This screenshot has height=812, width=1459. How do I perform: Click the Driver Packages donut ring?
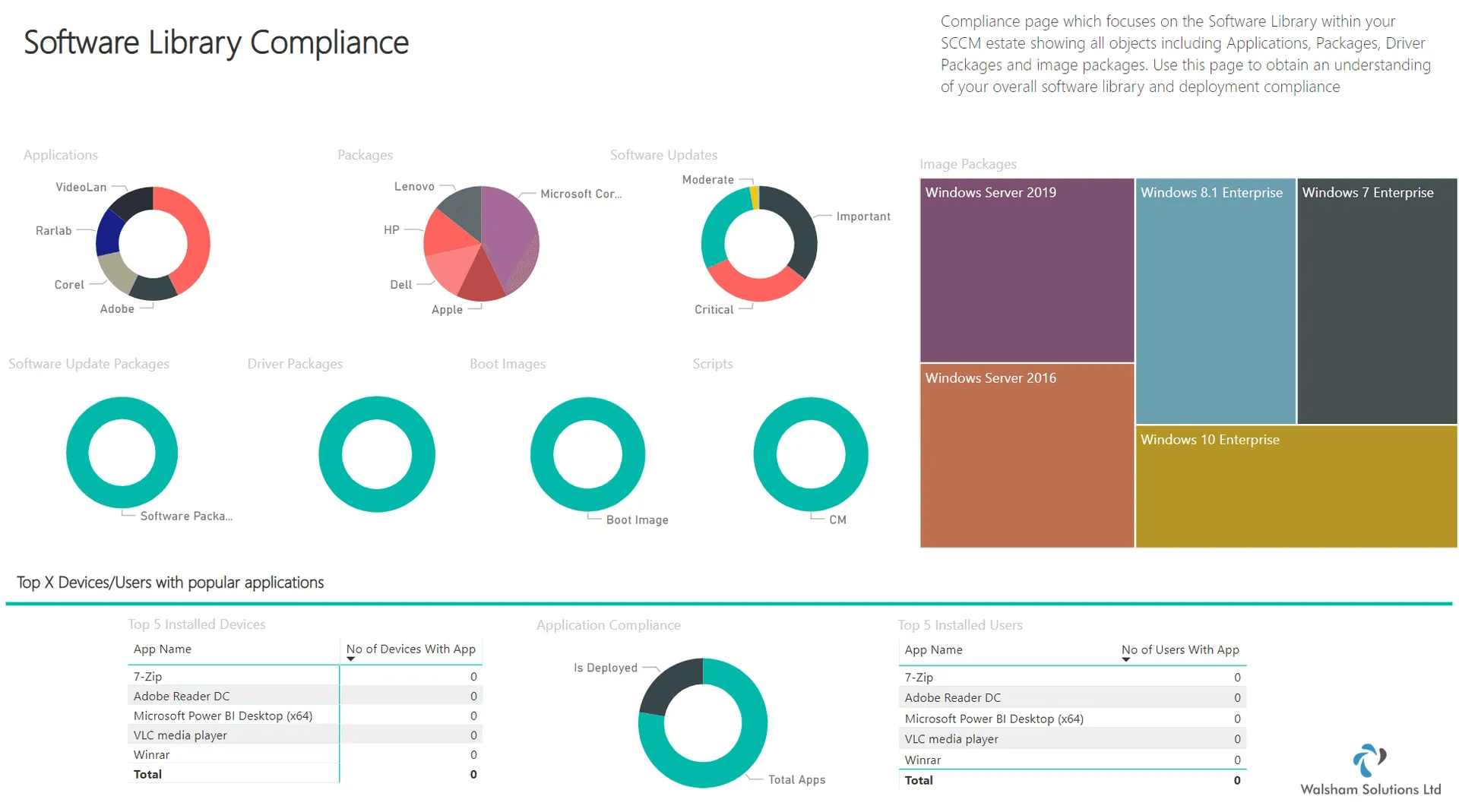377,454
